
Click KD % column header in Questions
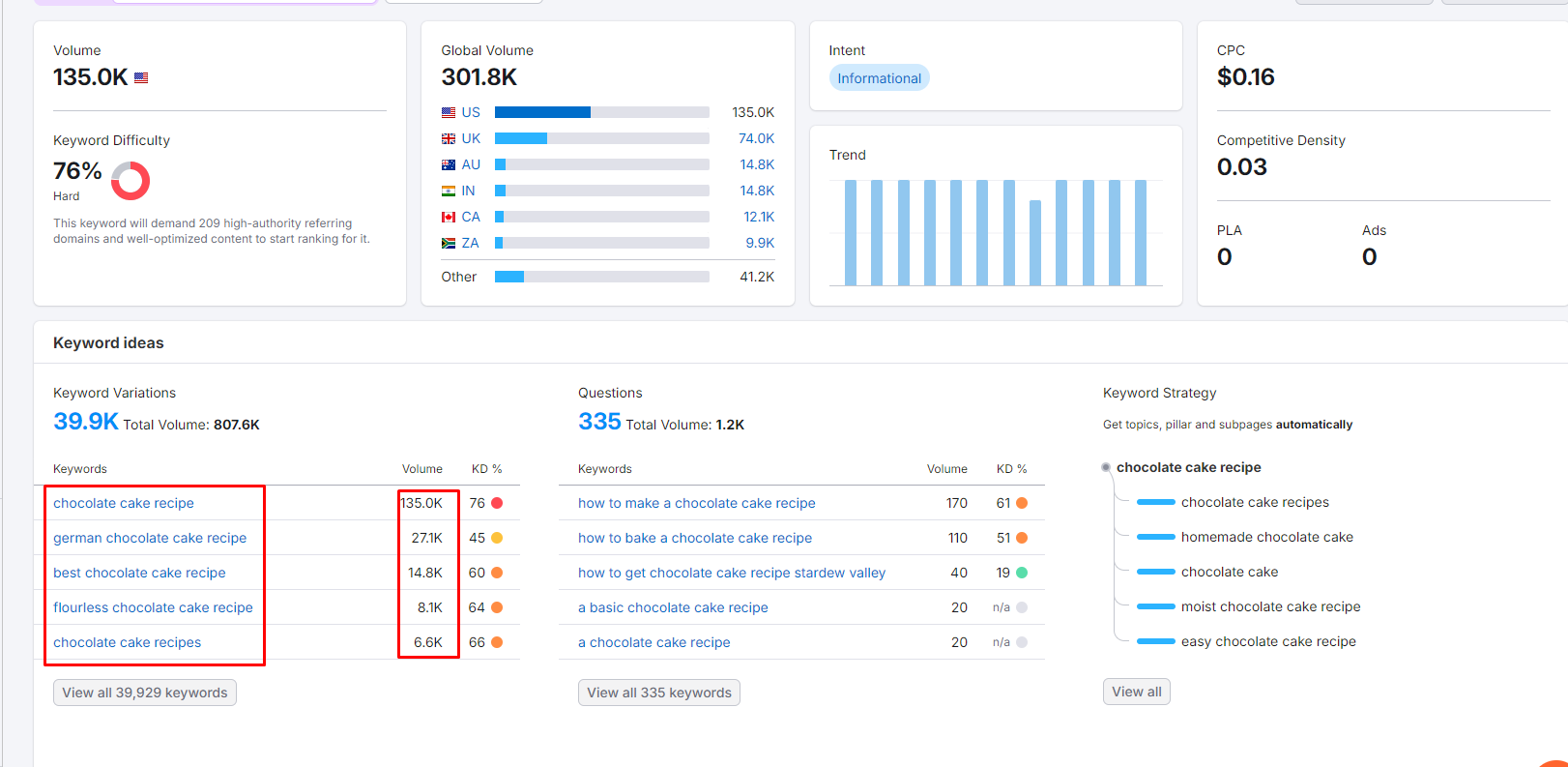click(1012, 469)
